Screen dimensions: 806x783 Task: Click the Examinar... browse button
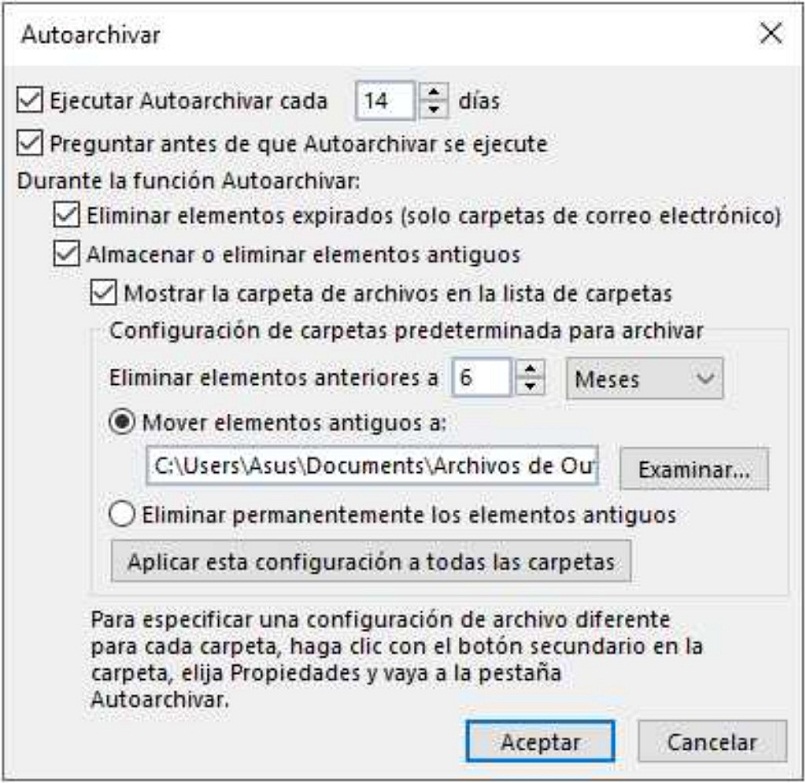(x=694, y=469)
